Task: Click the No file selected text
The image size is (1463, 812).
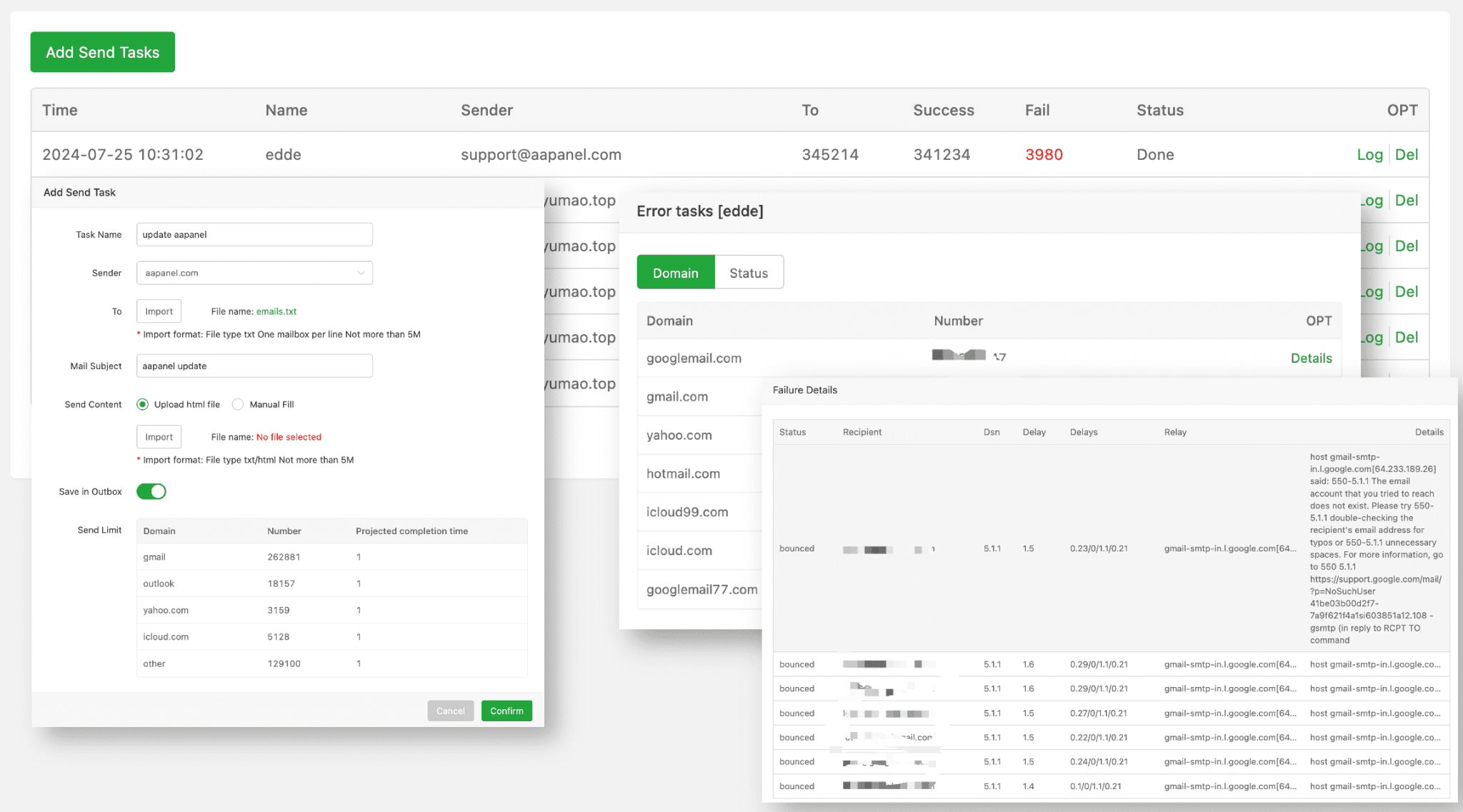Action: [x=289, y=437]
